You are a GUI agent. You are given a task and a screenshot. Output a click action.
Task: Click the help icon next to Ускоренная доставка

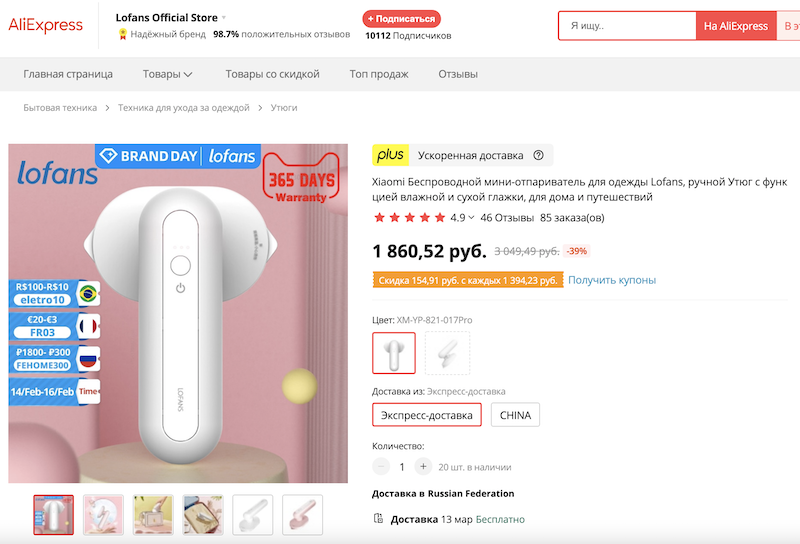click(539, 155)
